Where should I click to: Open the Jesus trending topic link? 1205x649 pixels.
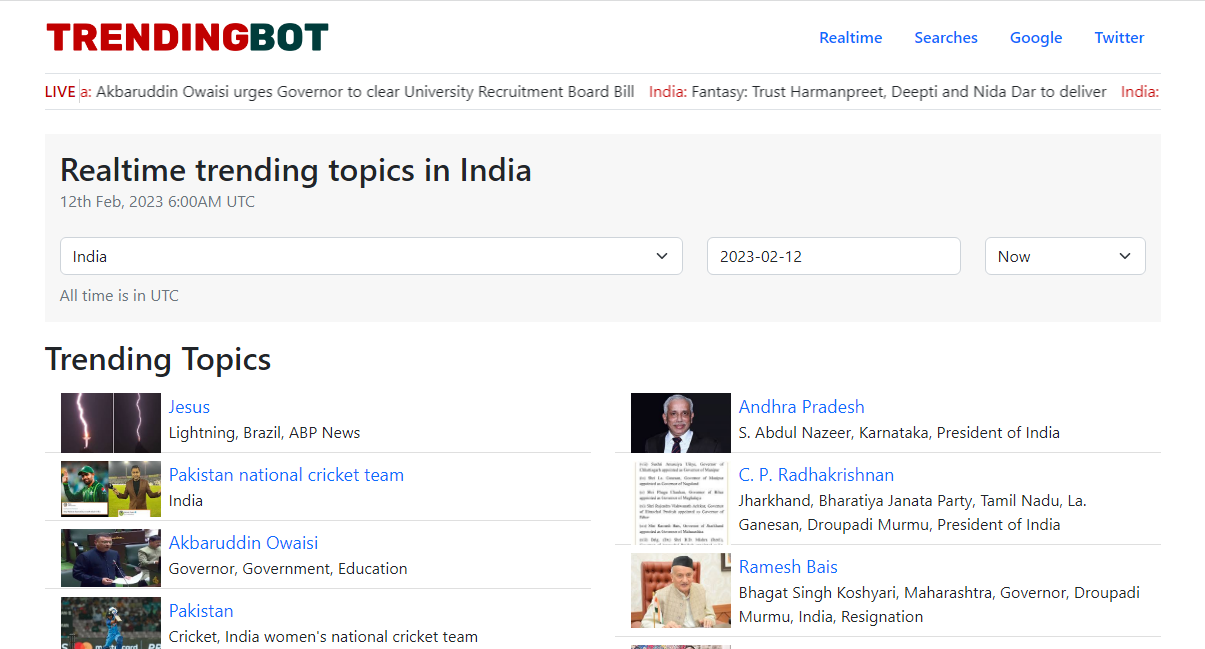pos(189,407)
